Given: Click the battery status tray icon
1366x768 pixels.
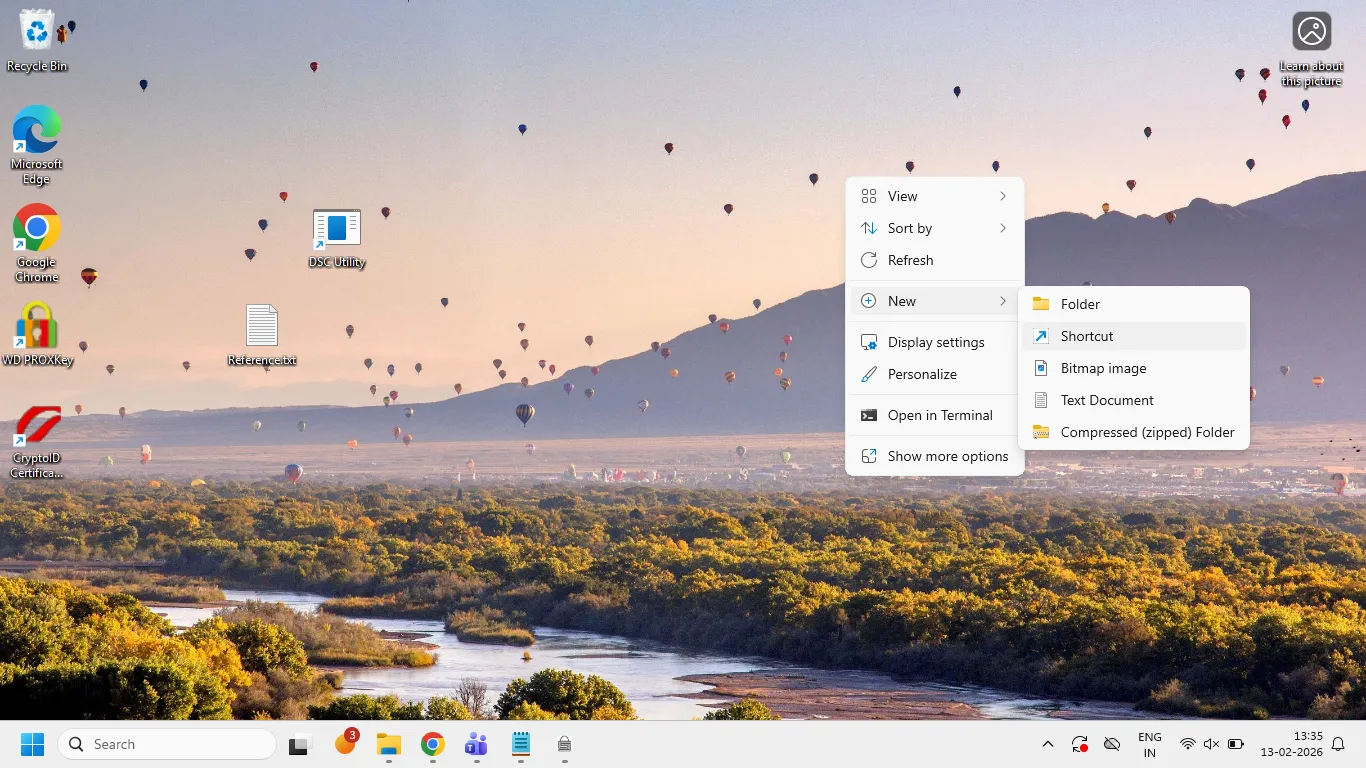Looking at the screenshot, I should pos(1235,744).
